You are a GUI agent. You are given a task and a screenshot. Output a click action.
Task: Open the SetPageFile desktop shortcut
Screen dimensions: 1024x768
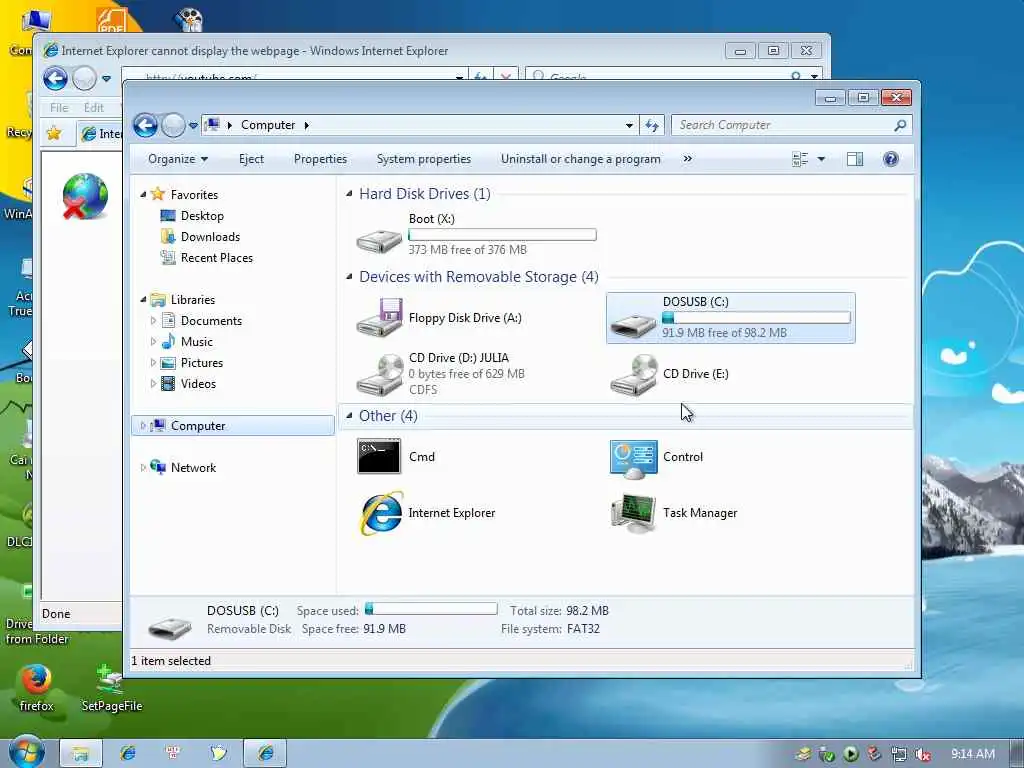111,687
